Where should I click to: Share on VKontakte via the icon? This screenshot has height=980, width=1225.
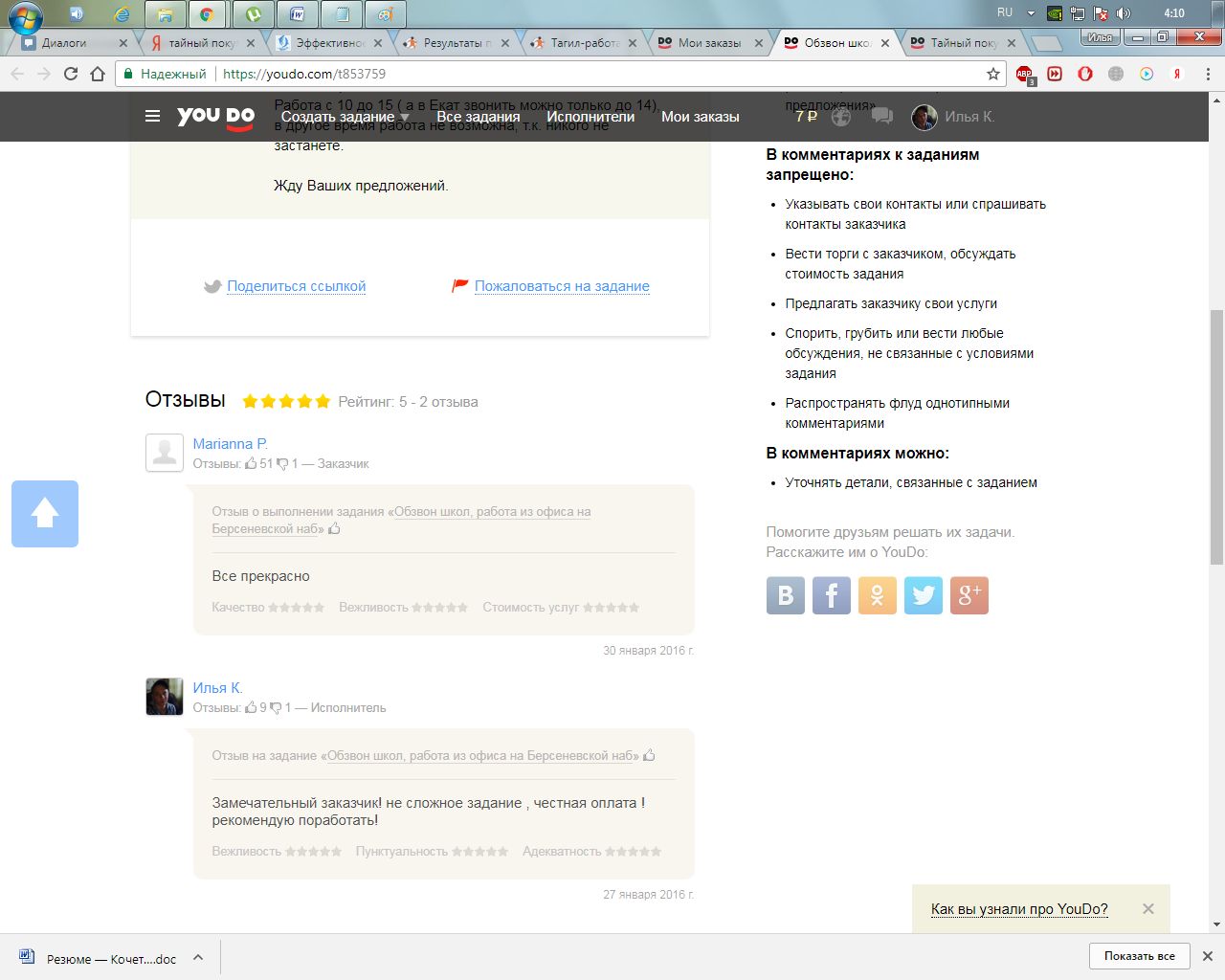tap(785, 595)
